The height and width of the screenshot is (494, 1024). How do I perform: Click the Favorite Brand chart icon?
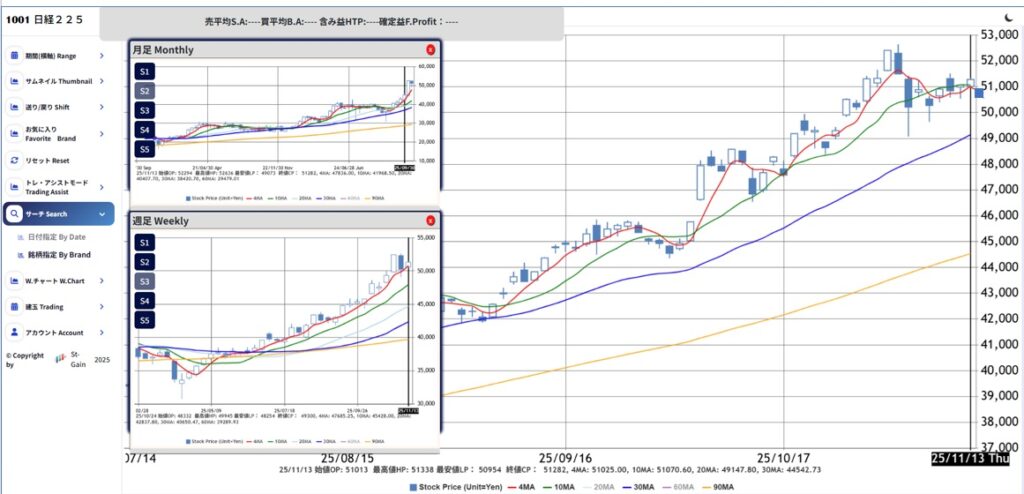tap(15, 133)
